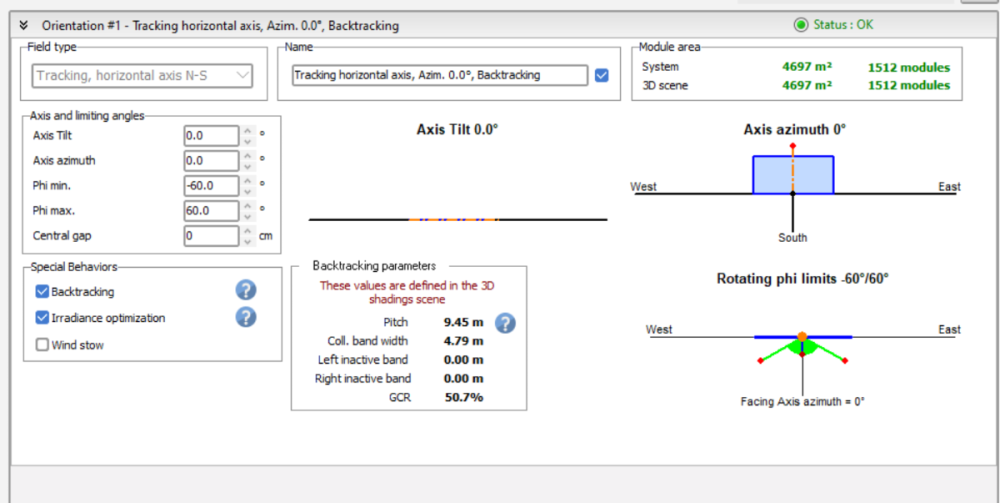Viewport: 1000px width, 503px height.
Task: Open the Field type dropdown
Action: (x=143, y=76)
